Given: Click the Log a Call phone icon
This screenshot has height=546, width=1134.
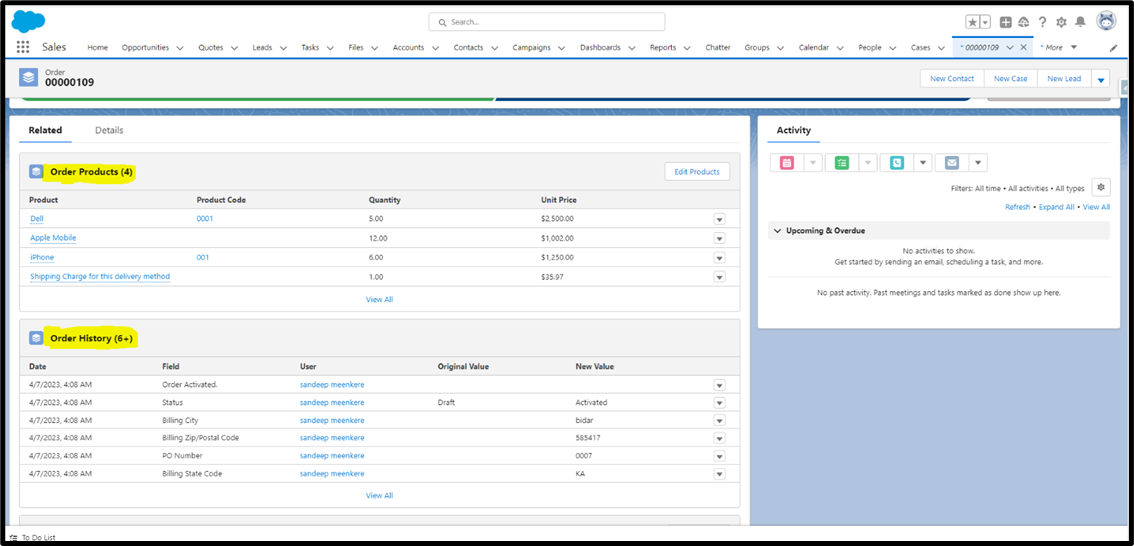Looking at the screenshot, I should (897, 163).
